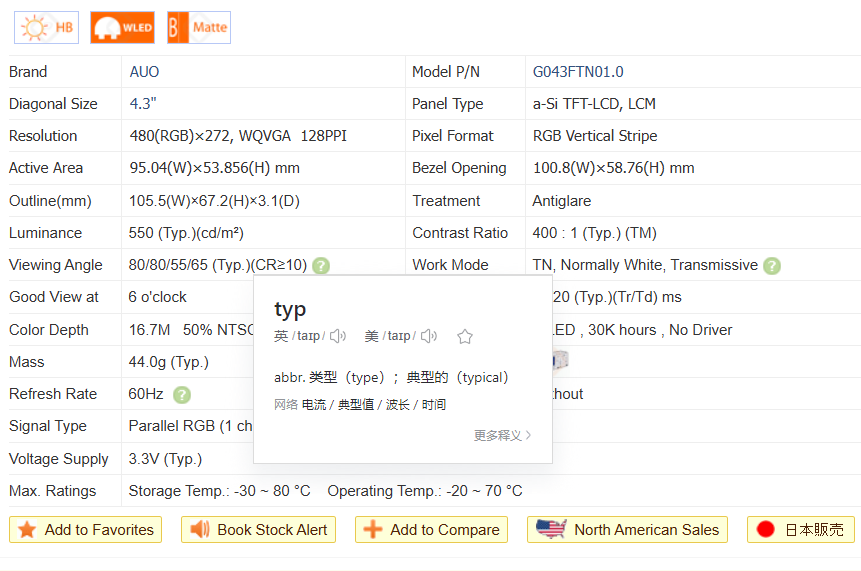
Task: Click Add to Favorites button
Action: coord(85,530)
